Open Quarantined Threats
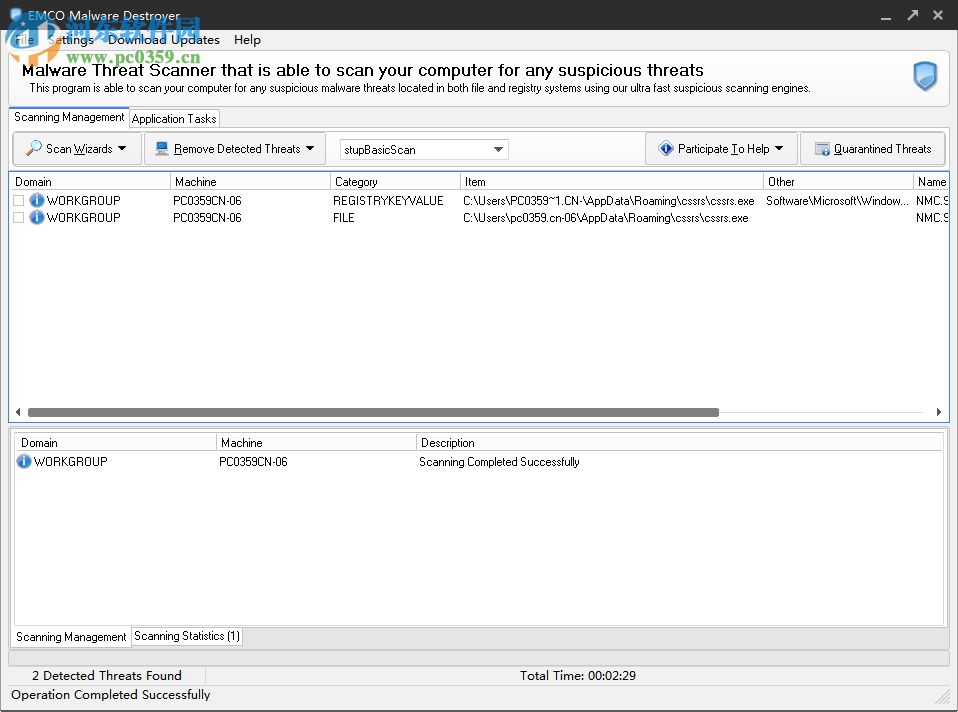958x712 pixels. pos(872,148)
